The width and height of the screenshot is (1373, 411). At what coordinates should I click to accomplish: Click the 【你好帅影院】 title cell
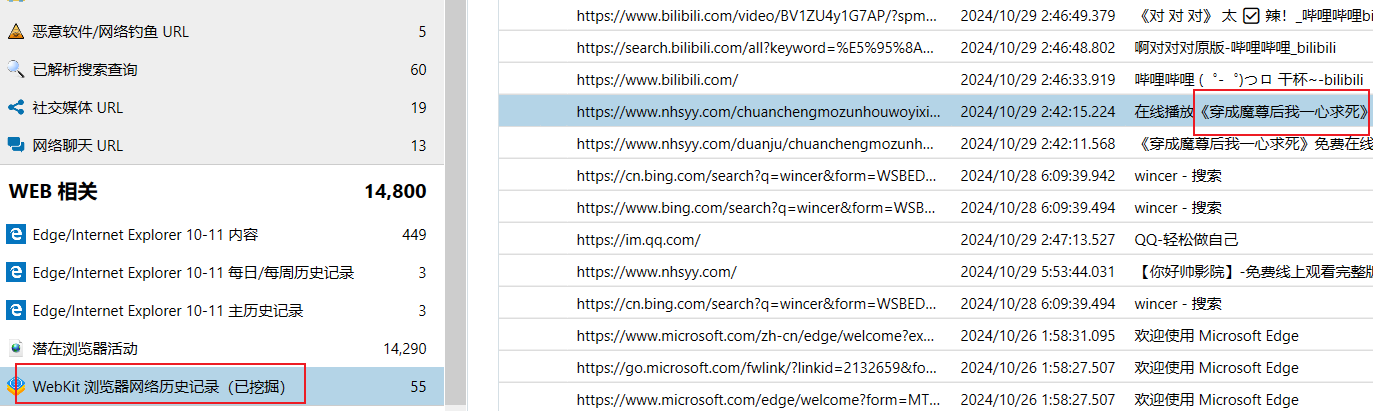1253,271
